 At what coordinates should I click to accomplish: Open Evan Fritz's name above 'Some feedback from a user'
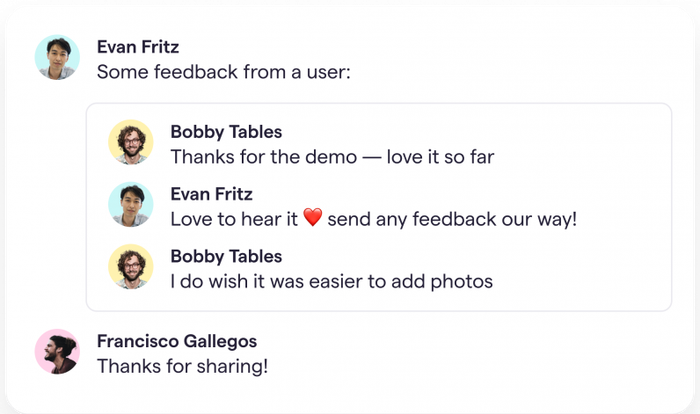[x=138, y=46]
